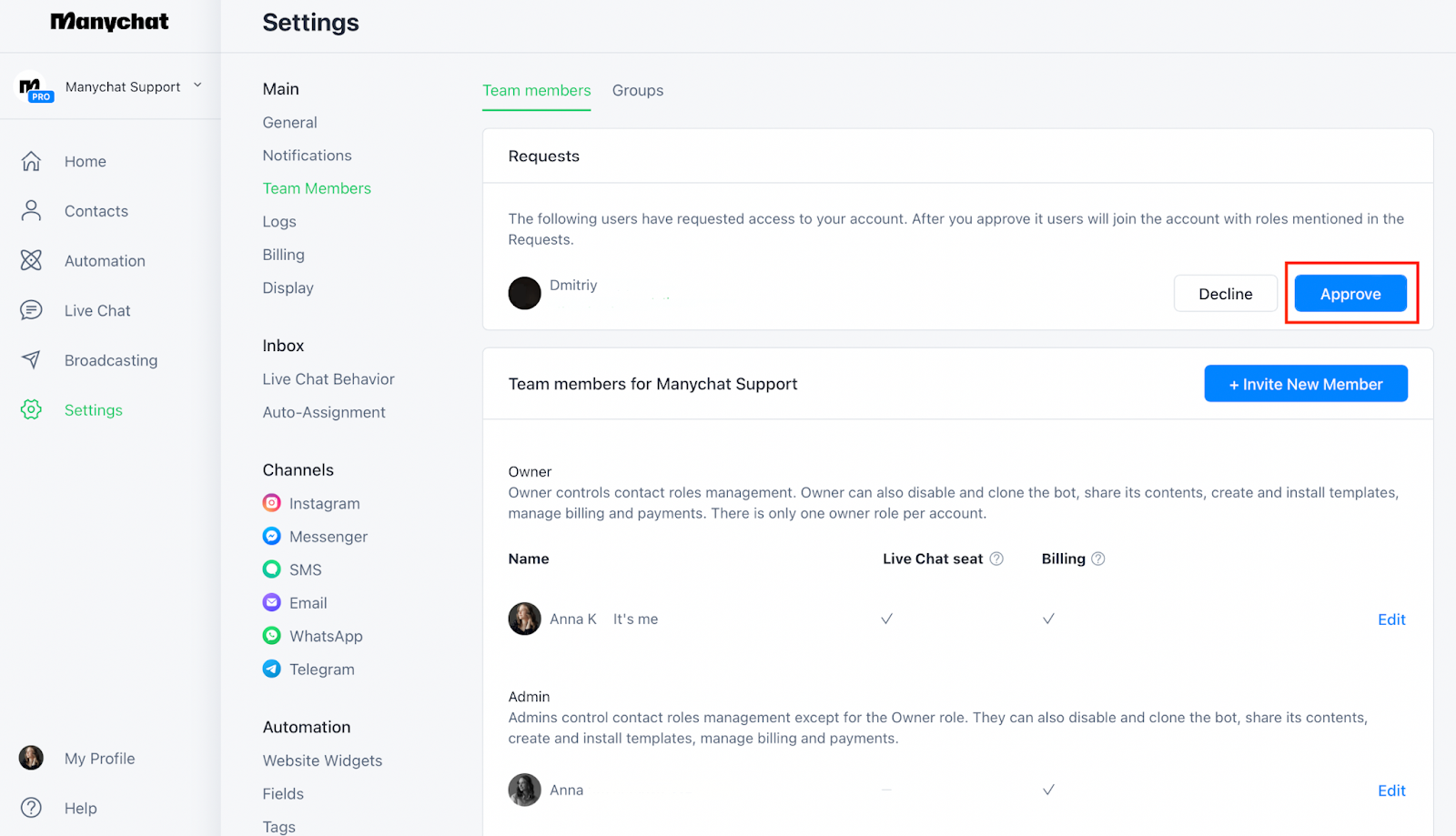This screenshot has height=836, width=1456.
Task: Click the WhatsApp channel icon
Action: [x=271, y=636]
